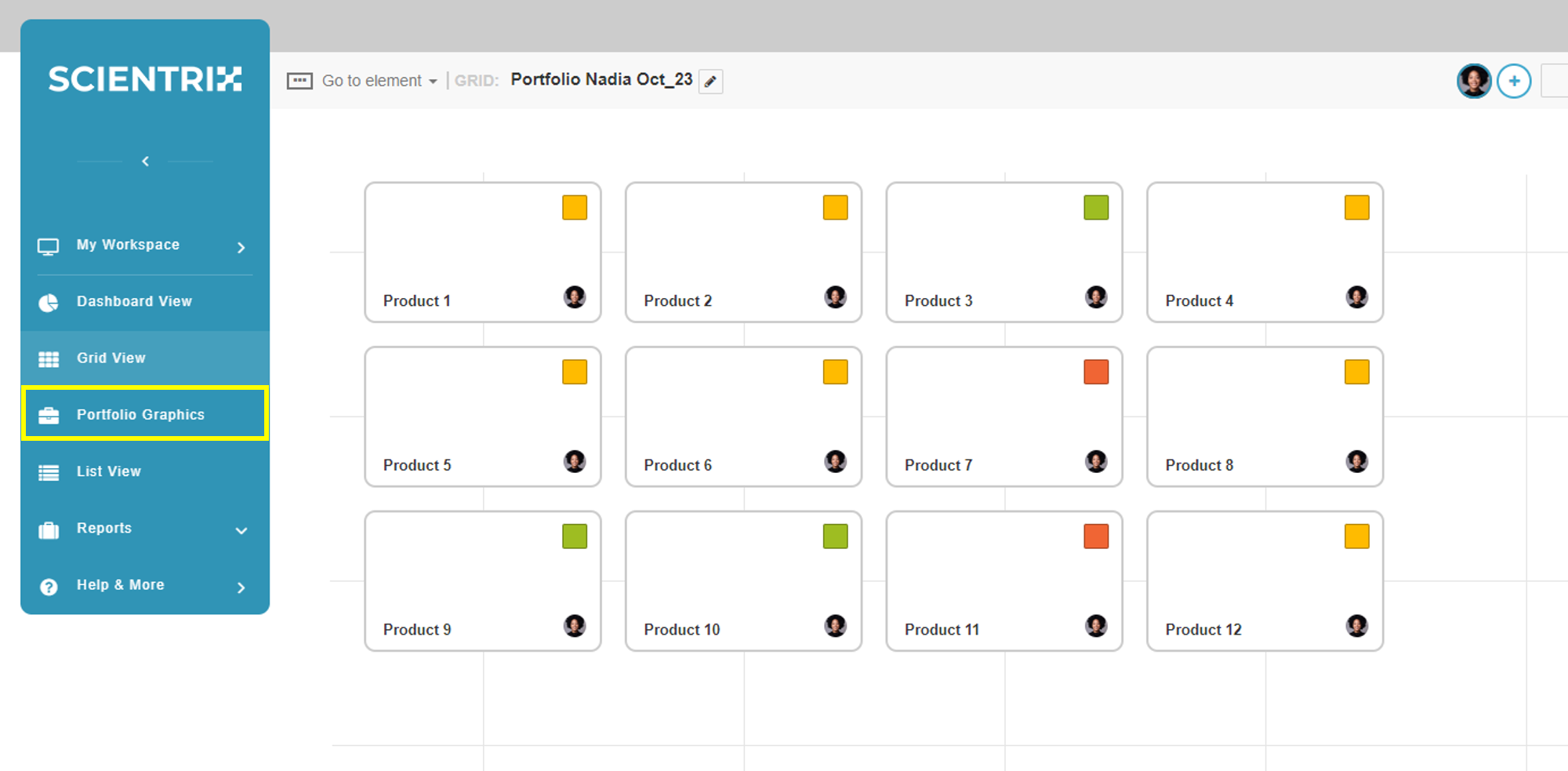
Task: Collapse the sidebar with the left chevron
Action: (145, 161)
